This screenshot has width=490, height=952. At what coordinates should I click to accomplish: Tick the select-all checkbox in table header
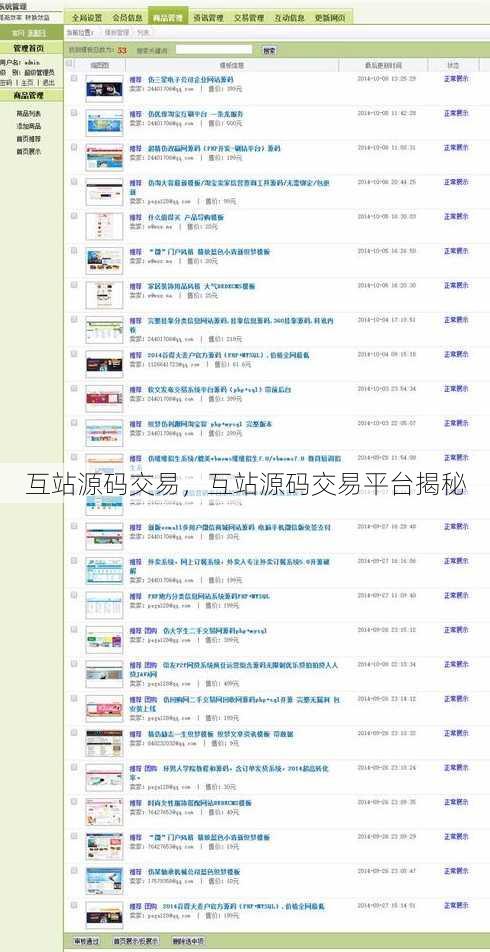coord(69,63)
